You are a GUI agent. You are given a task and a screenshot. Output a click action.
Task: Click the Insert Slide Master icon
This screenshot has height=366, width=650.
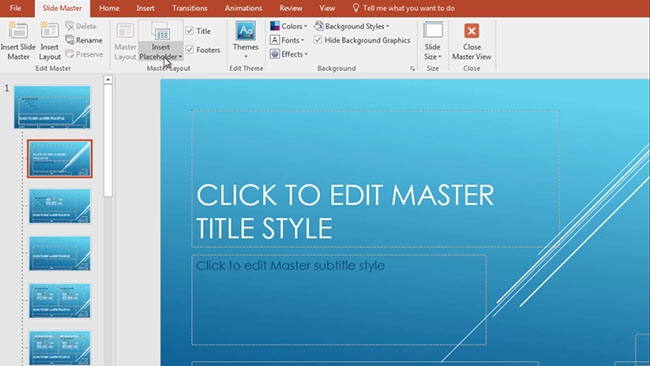pos(18,31)
